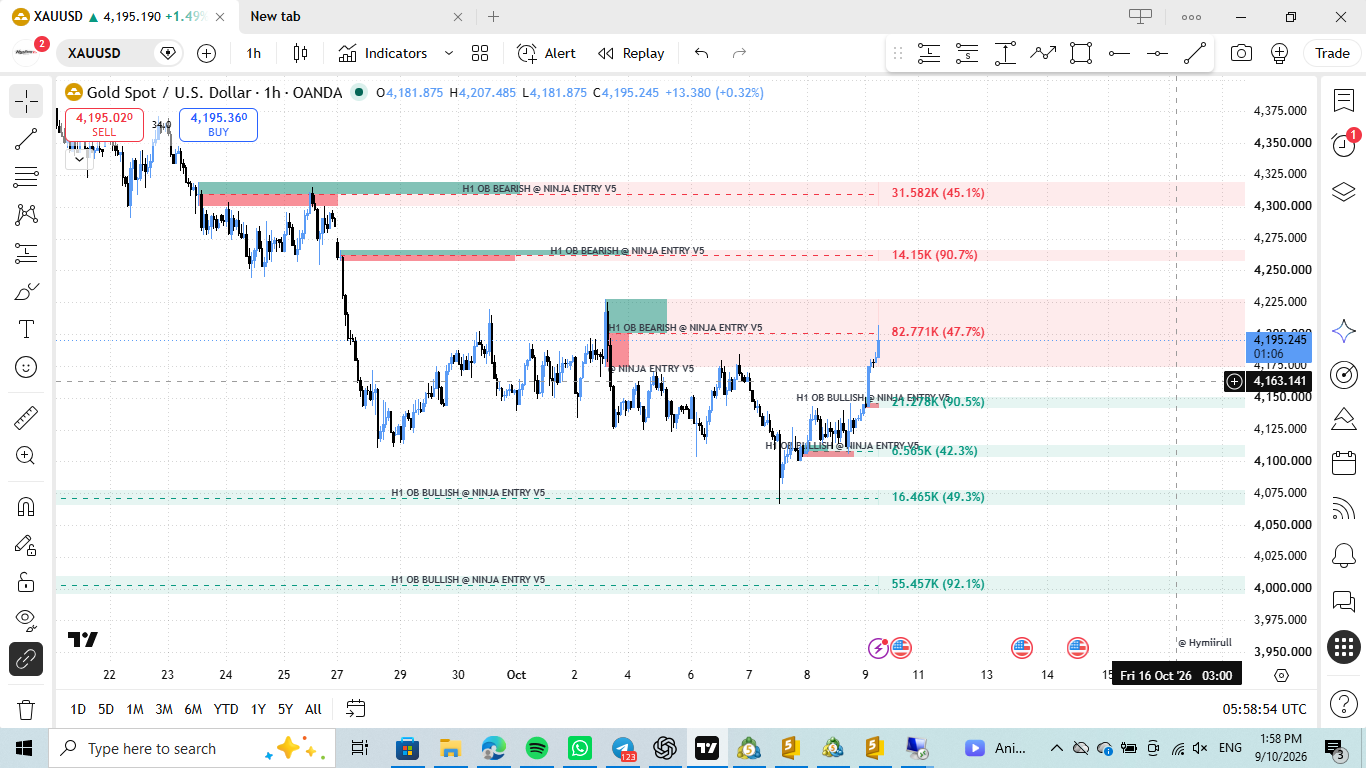The width and height of the screenshot is (1366, 768).
Task: Click the 4,195.02 SELL price box
Action: (x=104, y=124)
